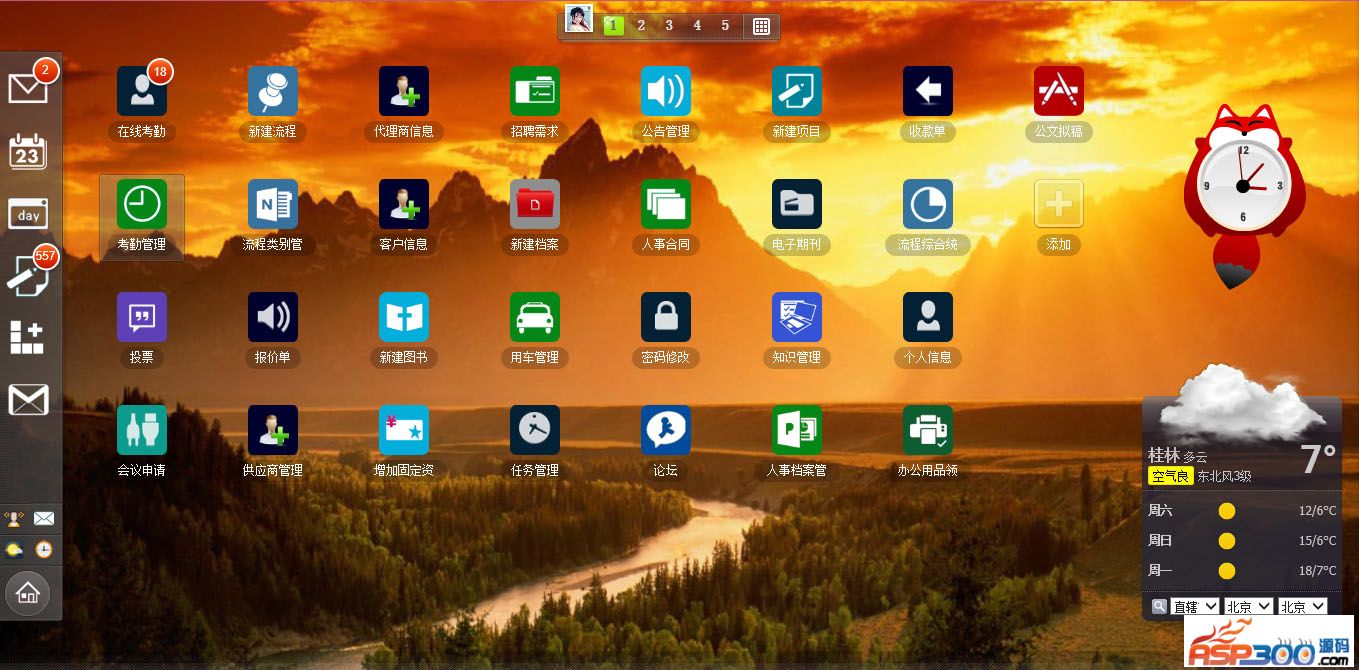The width and height of the screenshot is (1359, 670).
Task: Open the 投票 voting icon
Action: click(142, 317)
